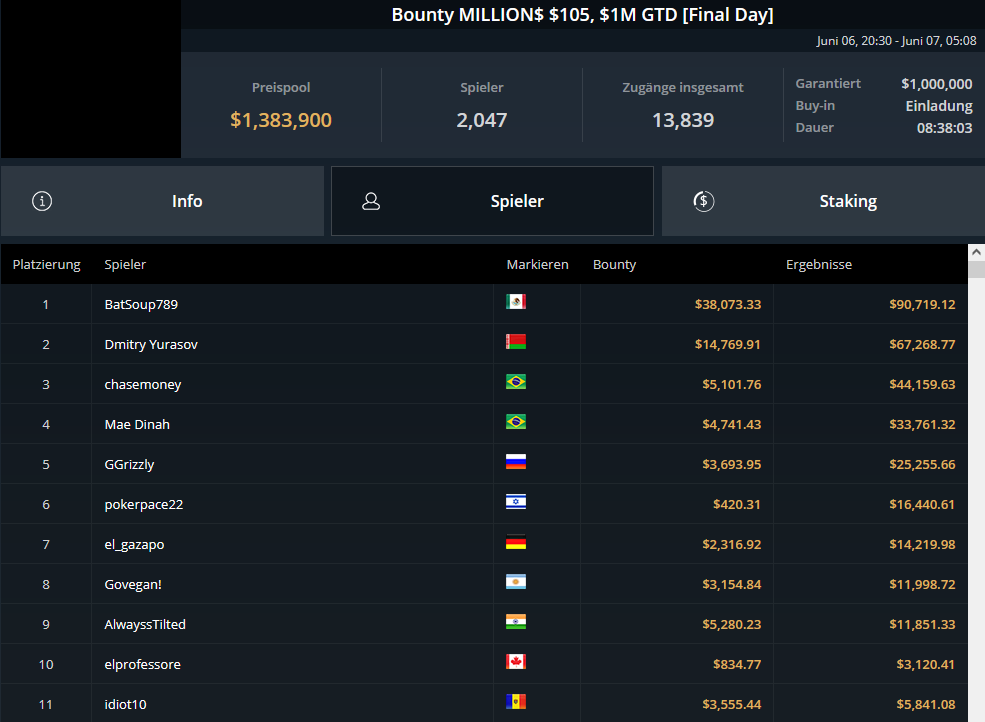Click the result $5,841.08
Image resolution: width=985 pixels, height=722 pixels.
(925, 704)
